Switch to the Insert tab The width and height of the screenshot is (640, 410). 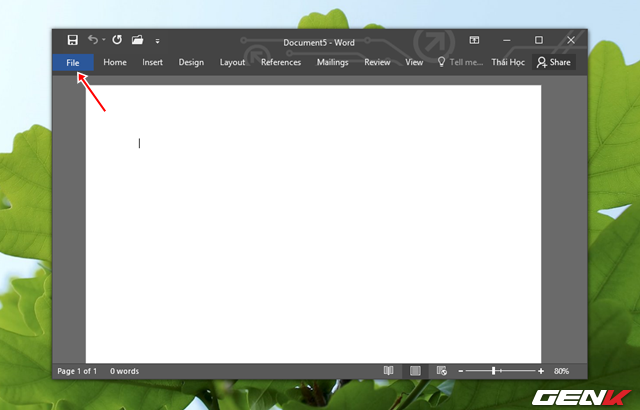153,62
